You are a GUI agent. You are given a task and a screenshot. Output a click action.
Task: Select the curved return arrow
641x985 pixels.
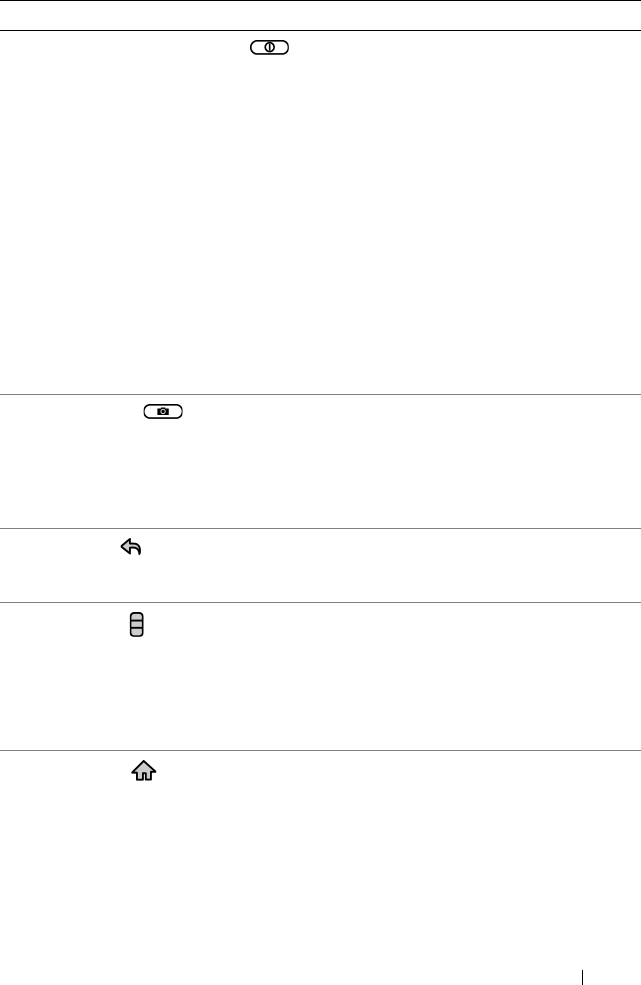point(131,547)
